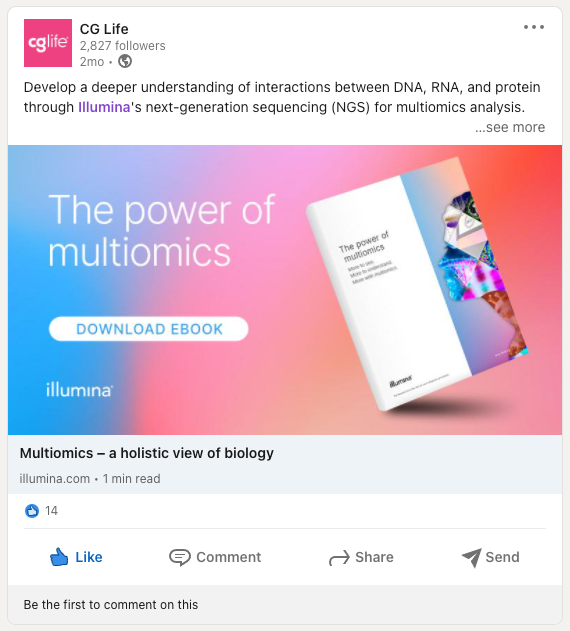This screenshot has height=631, width=570.
Task: Click the globe visibility icon
Action: (125, 61)
